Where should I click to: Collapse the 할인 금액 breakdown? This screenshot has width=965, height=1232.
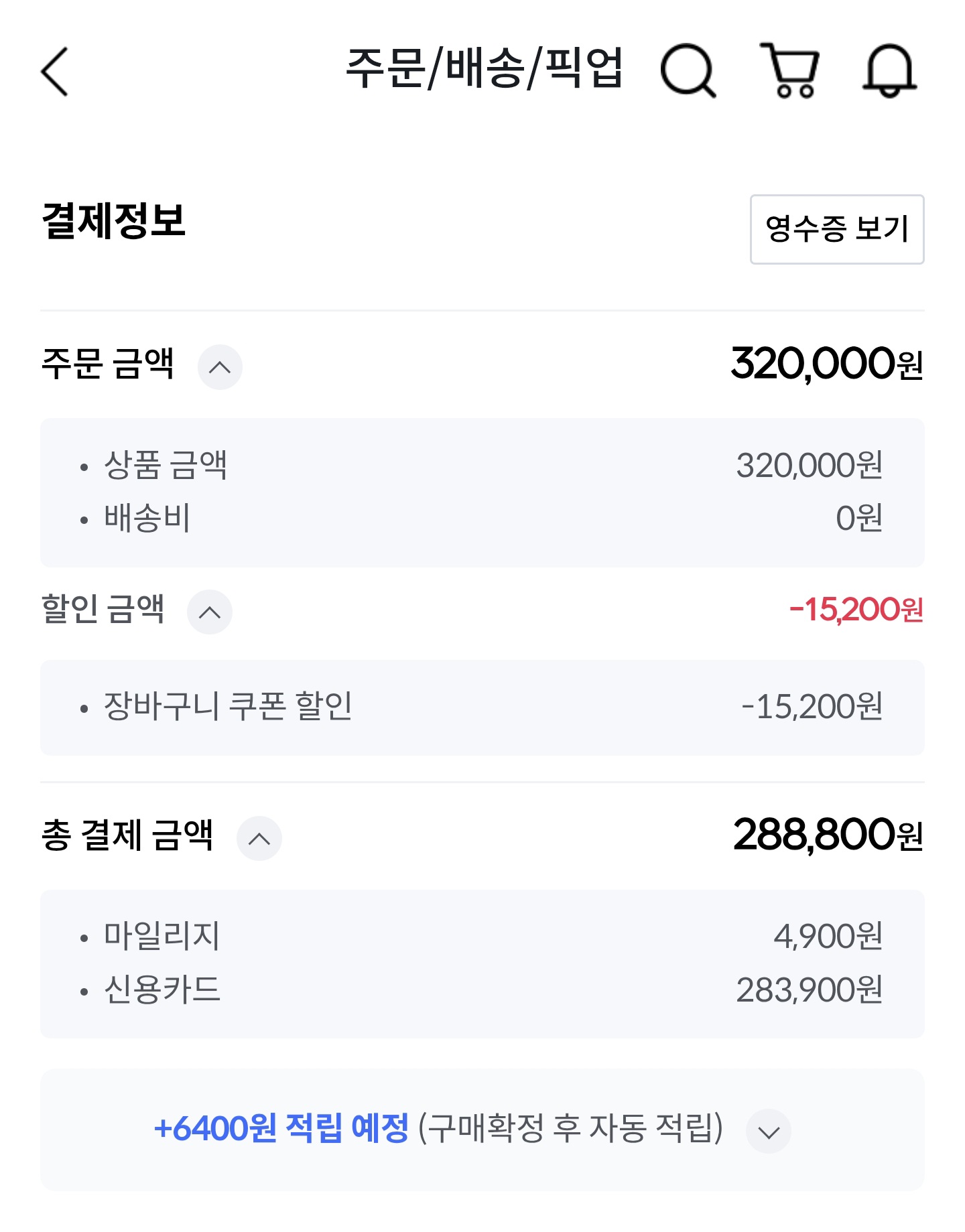coord(210,612)
